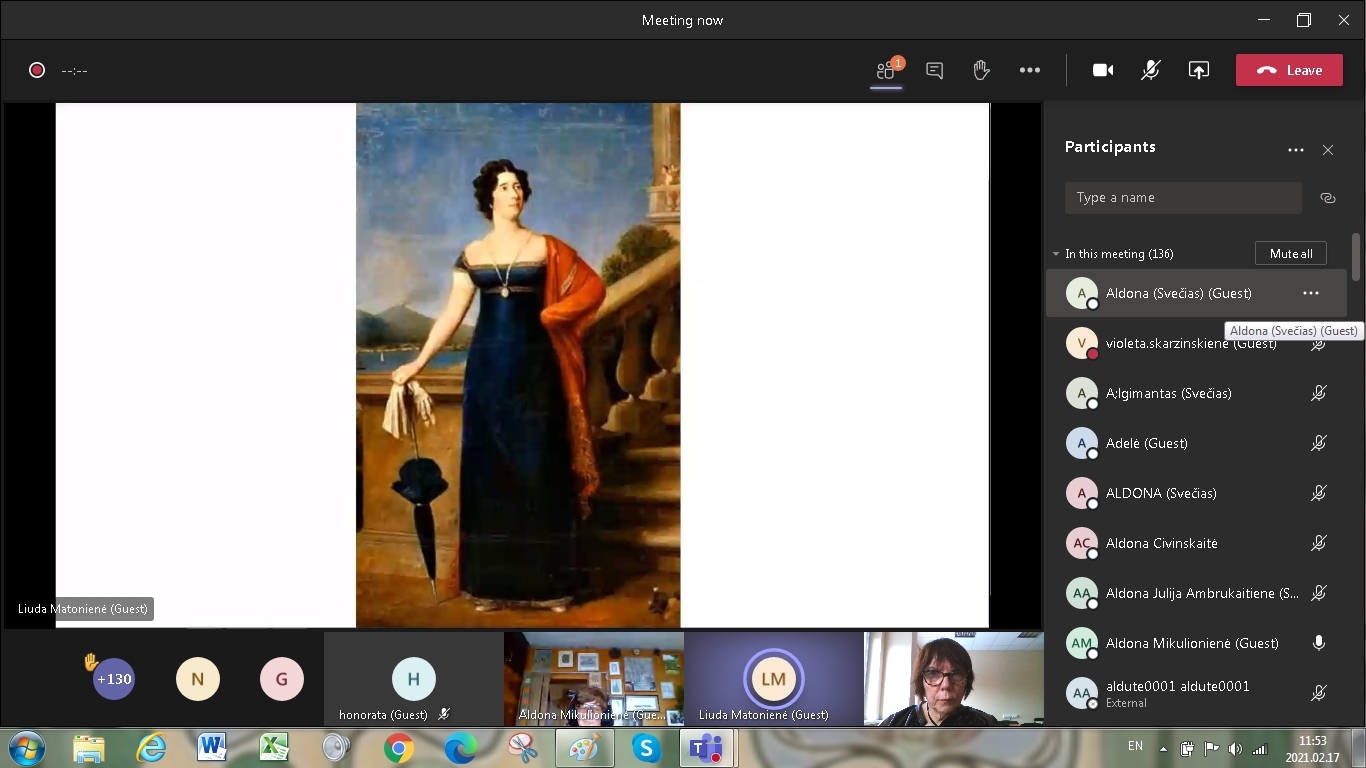
Task: Click the raise hand icon
Action: tap(981, 70)
